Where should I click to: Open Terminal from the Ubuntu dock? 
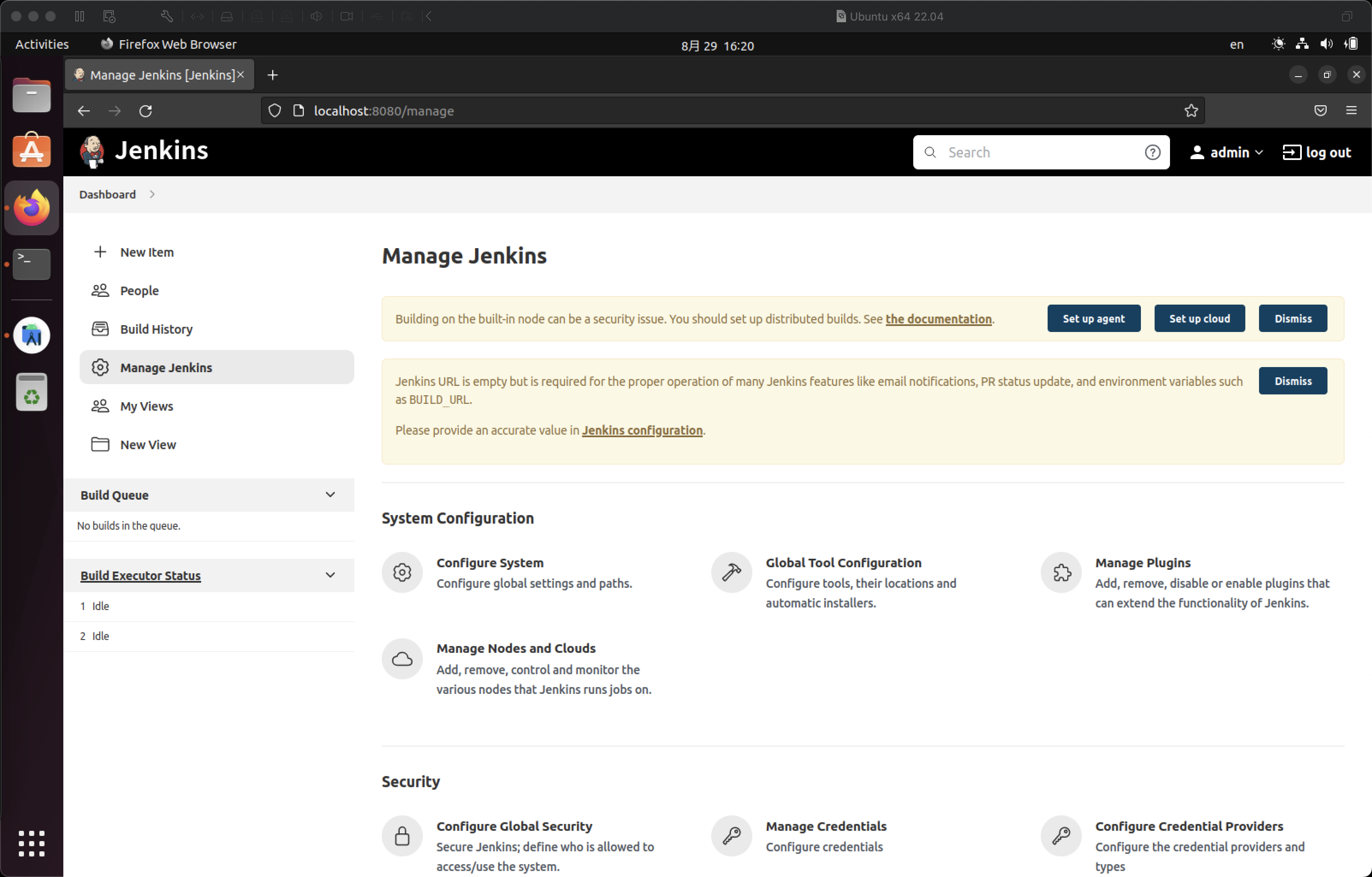[x=31, y=264]
